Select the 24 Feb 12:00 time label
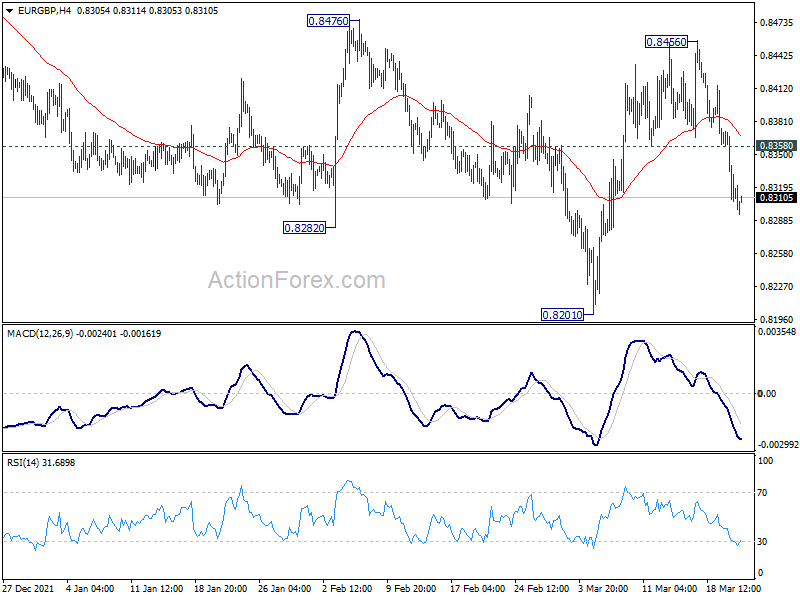The width and height of the screenshot is (800, 600). coord(542,589)
